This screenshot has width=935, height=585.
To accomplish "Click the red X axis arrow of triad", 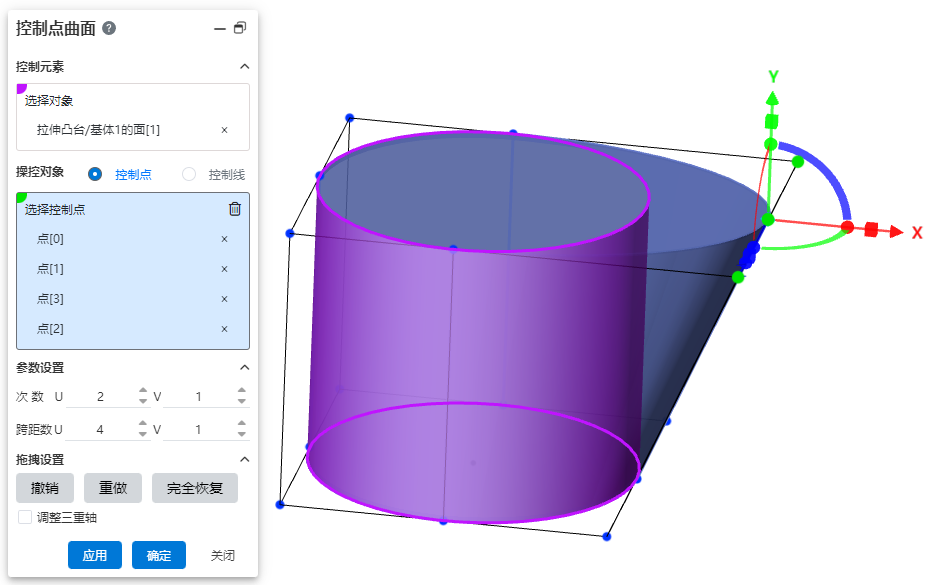I will pos(896,231).
